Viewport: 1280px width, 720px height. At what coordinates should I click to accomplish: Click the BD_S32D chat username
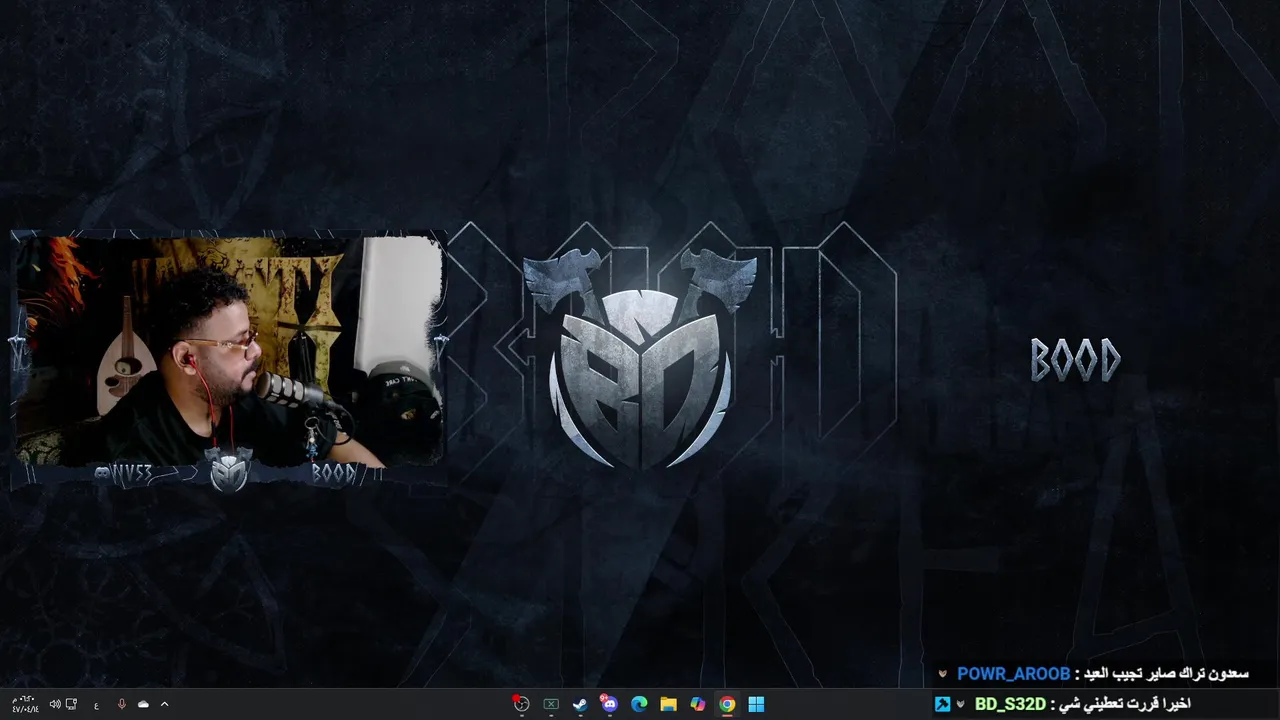[x=1010, y=704]
